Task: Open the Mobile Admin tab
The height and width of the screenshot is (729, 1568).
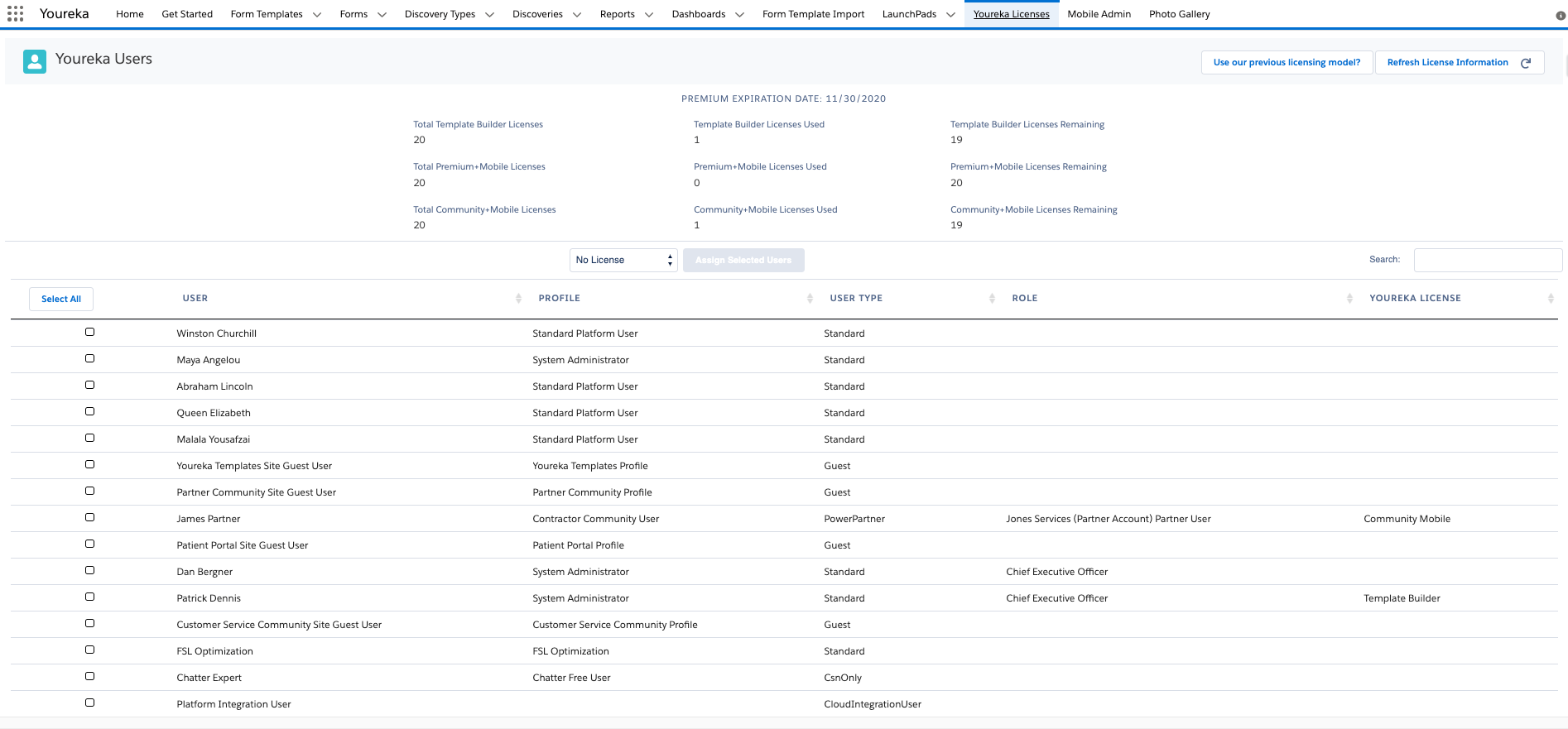Action: (1099, 14)
